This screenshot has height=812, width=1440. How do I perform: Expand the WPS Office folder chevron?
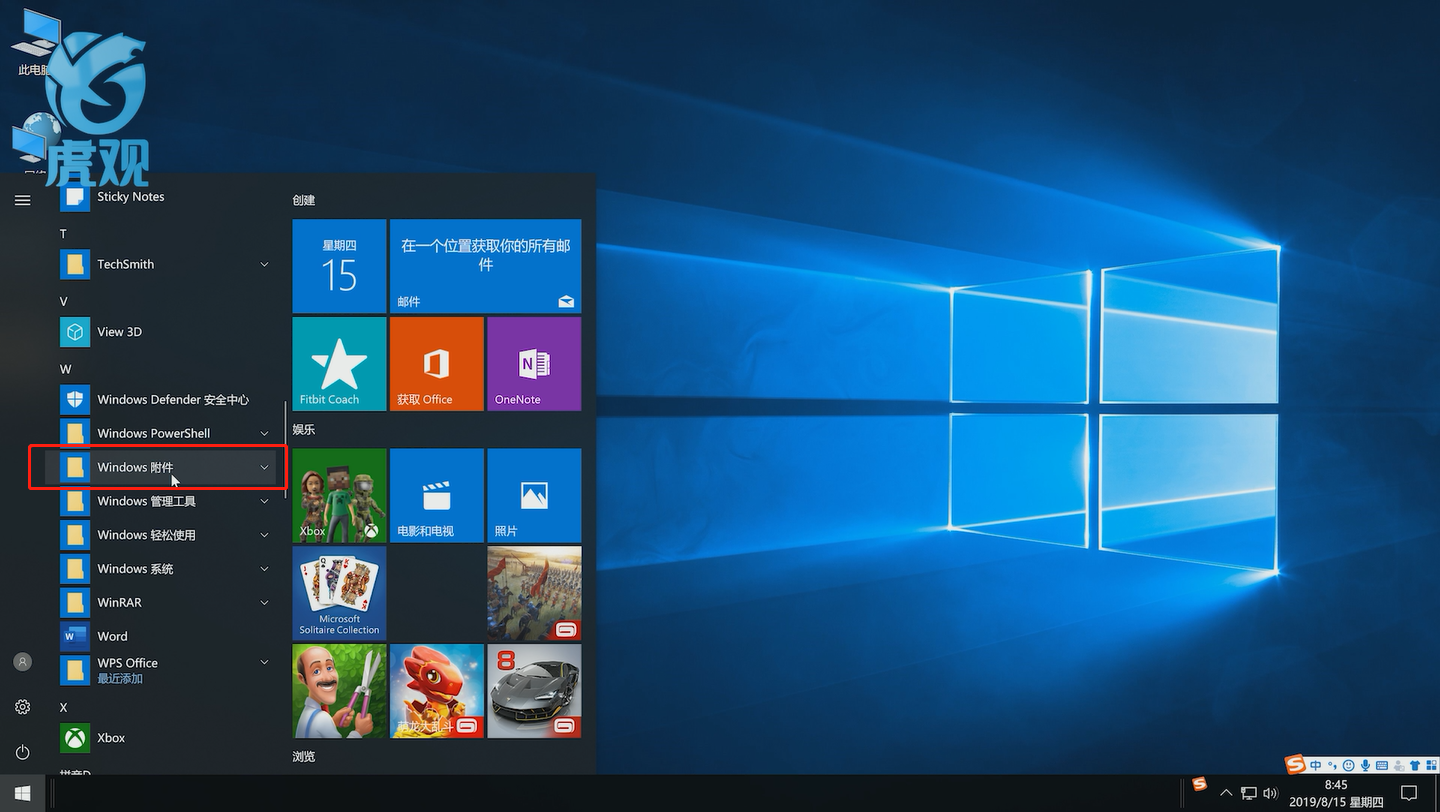[264, 663]
